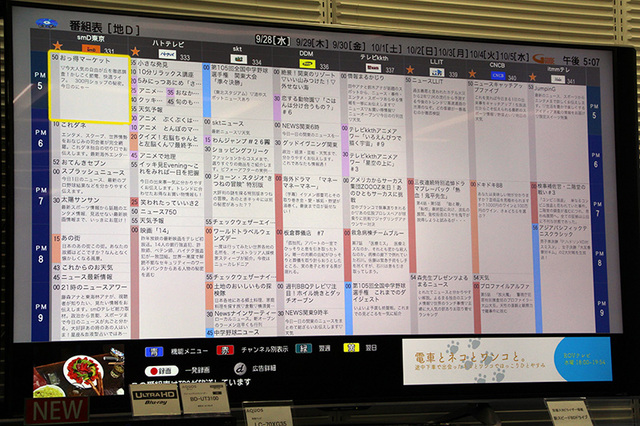Viewport: 640px width, 426px height.
Task: Switch to the 10/5[水] date tab
Action: click(515, 56)
